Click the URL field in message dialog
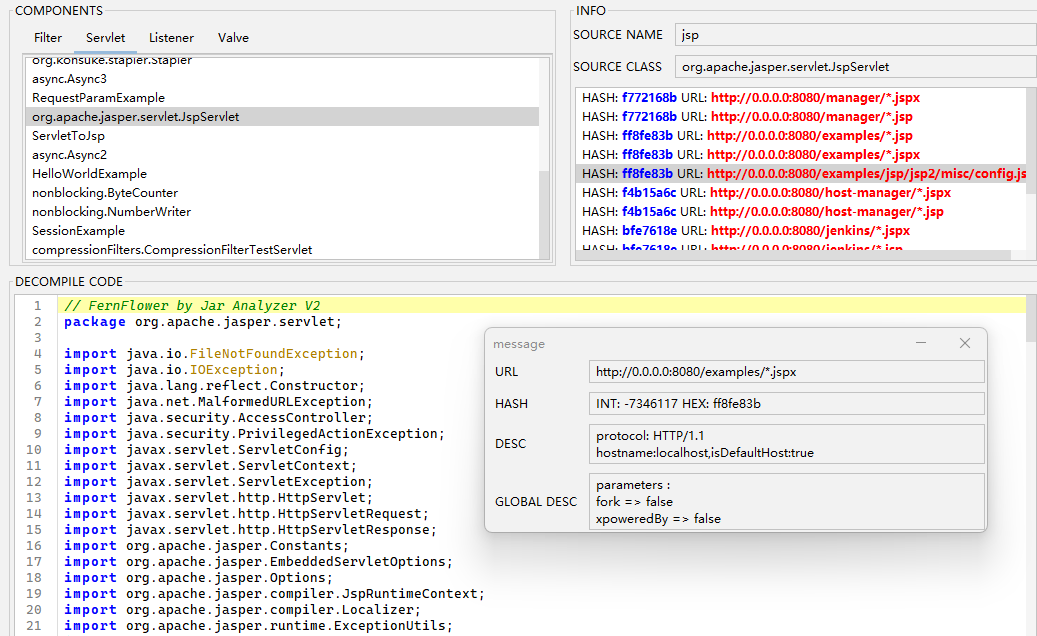Image resolution: width=1037 pixels, height=636 pixels. point(786,372)
